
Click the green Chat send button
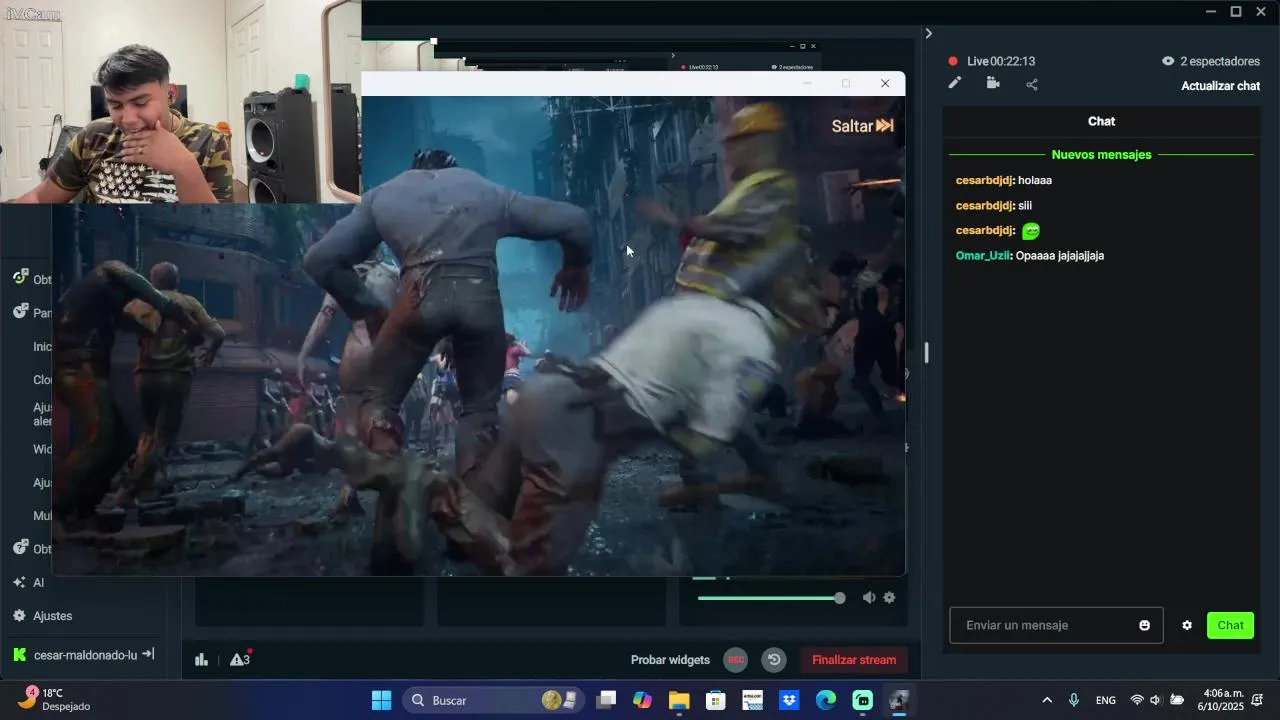[x=1230, y=626]
